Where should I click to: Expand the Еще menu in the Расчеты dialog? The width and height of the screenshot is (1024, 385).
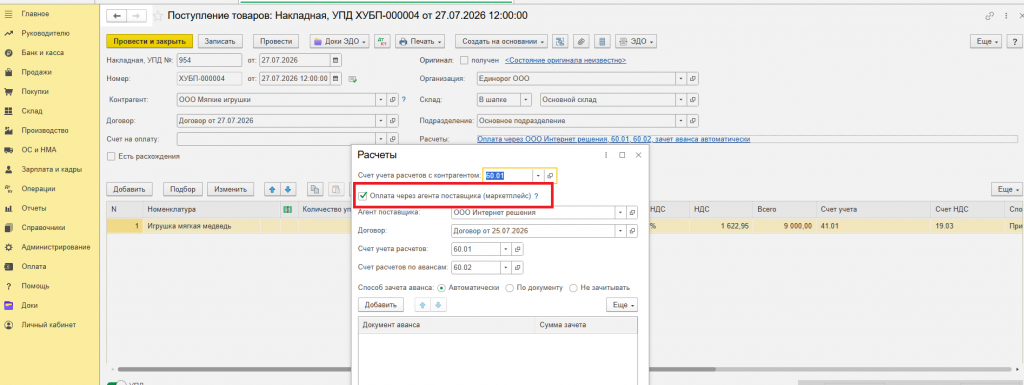(621, 305)
